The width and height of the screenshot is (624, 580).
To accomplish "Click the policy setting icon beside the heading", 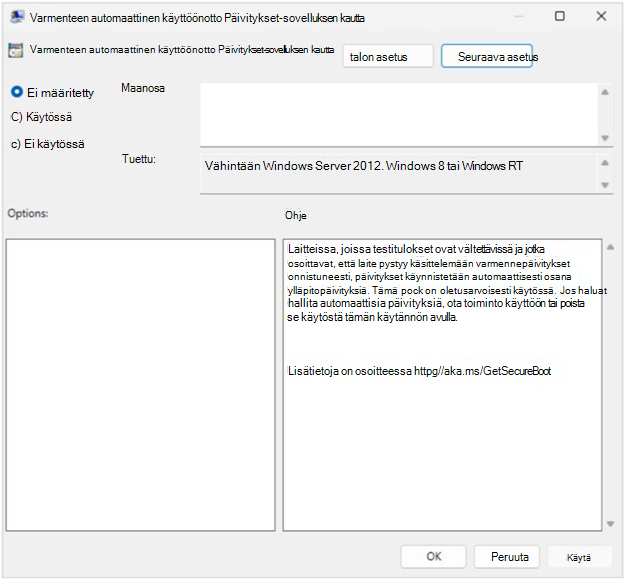I will tap(16, 51).
